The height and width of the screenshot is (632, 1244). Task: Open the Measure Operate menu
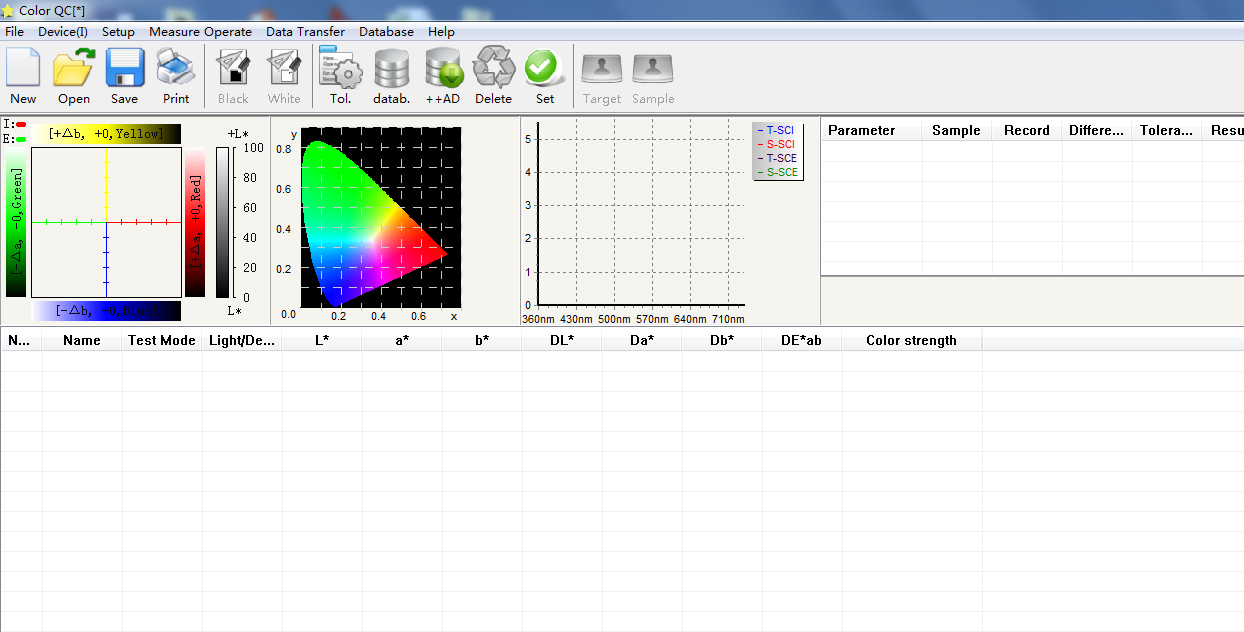click(200, 32)
